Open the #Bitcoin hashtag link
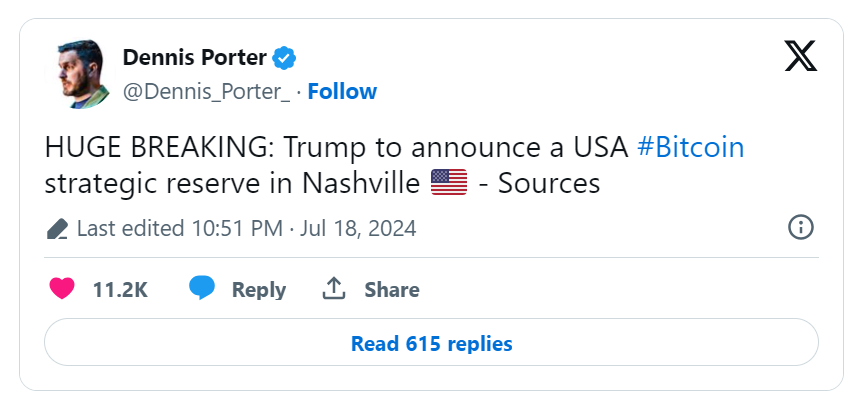Screen dimensions: 862x399 (690, 148)
